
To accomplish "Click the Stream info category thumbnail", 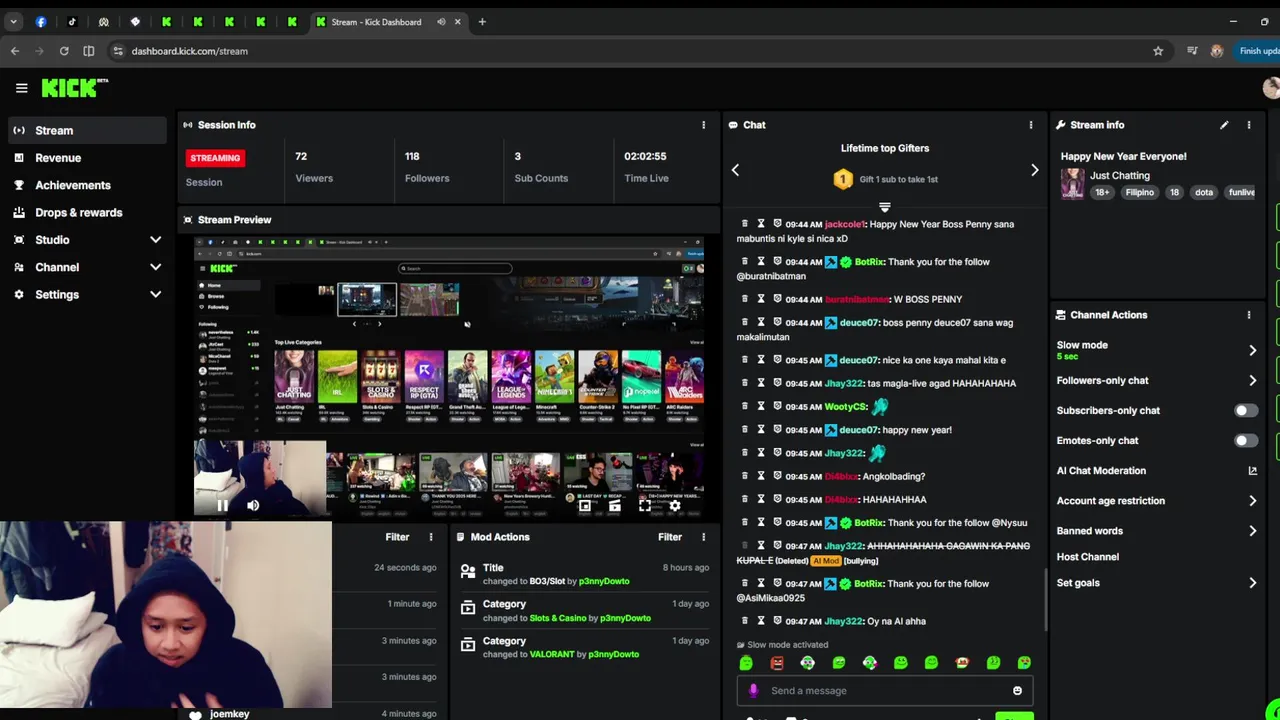I will tap(1072, 183).
